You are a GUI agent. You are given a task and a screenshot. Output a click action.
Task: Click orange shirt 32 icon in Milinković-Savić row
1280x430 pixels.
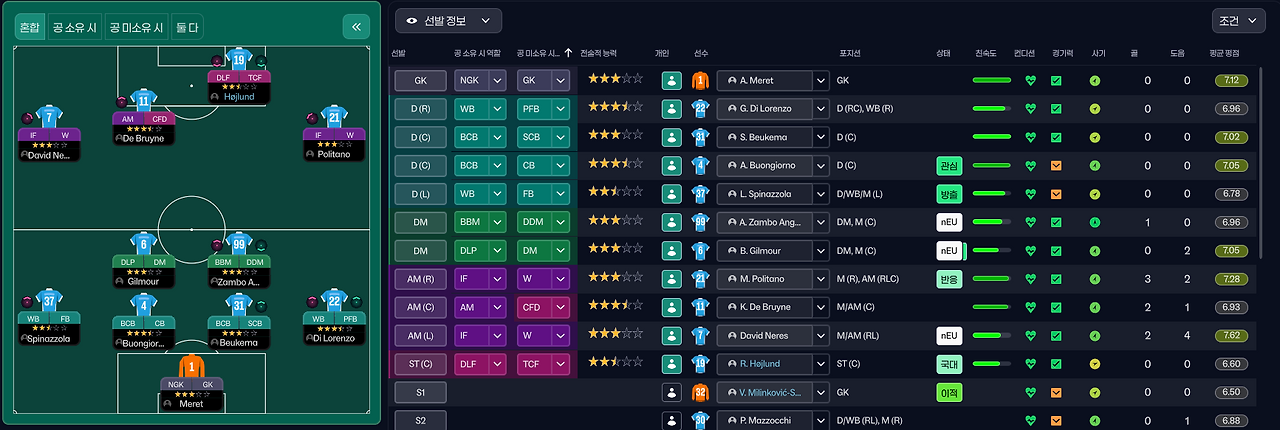click(x=700, y=392)
